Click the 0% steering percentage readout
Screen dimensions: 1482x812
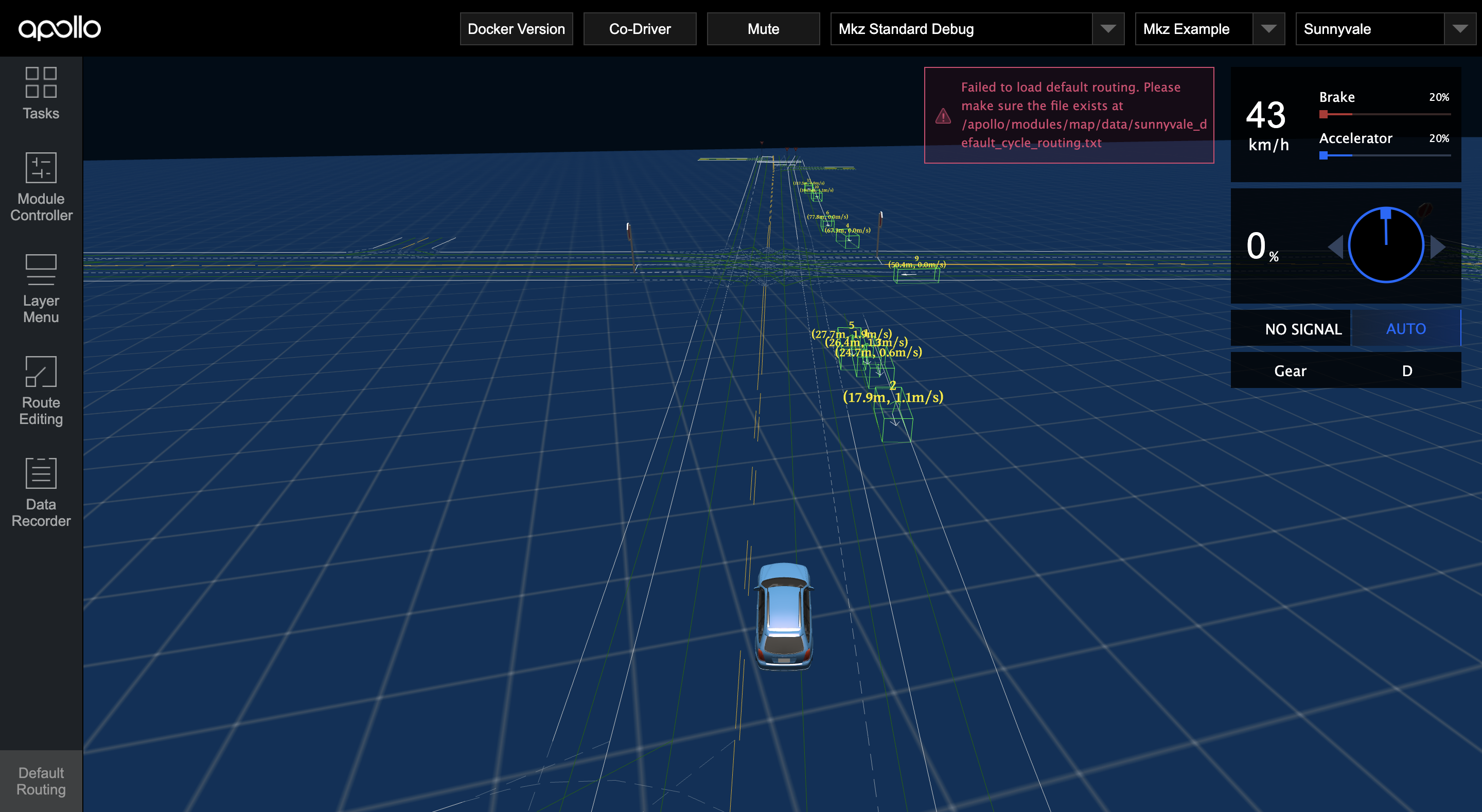pyautogui.click(x=1262, y=246)
